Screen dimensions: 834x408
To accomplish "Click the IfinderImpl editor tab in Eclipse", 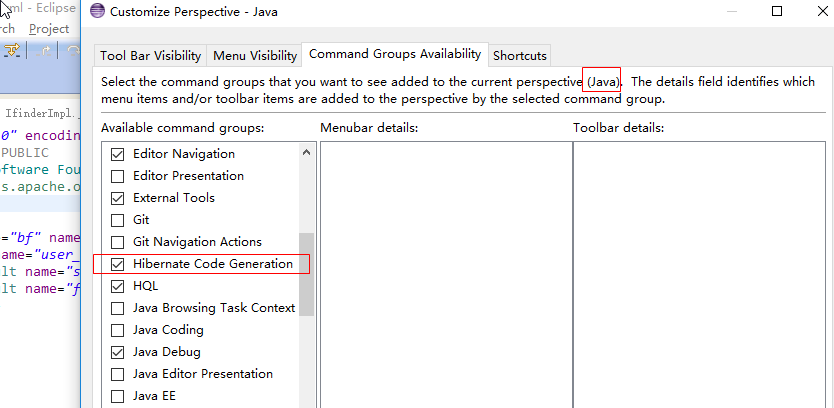I will tap(42, 113).
